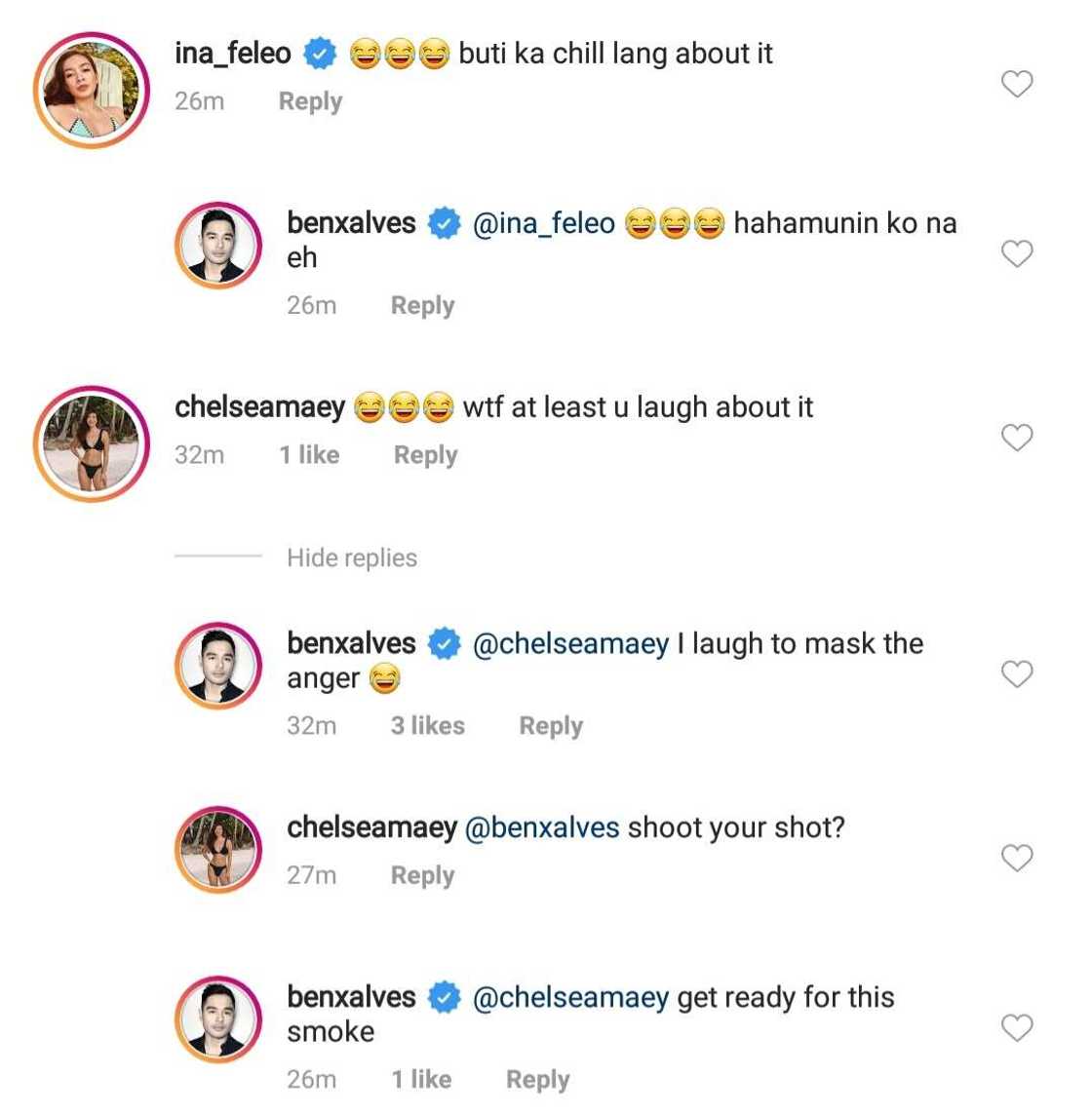Like the "shoot your shot?" reply
Viewport: 1092px width, 1114px height.
pos(1017,859)
